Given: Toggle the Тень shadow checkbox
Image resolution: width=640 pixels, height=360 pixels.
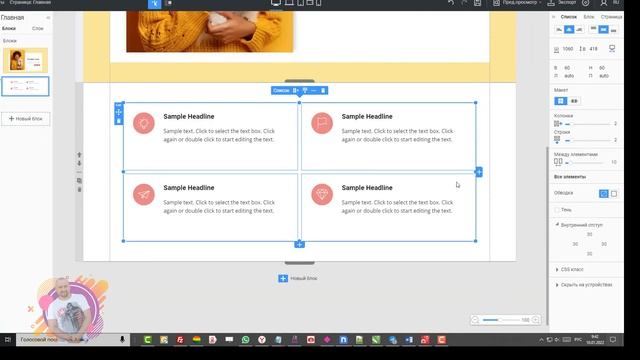Looking at the screenshot, I should 557,210.
